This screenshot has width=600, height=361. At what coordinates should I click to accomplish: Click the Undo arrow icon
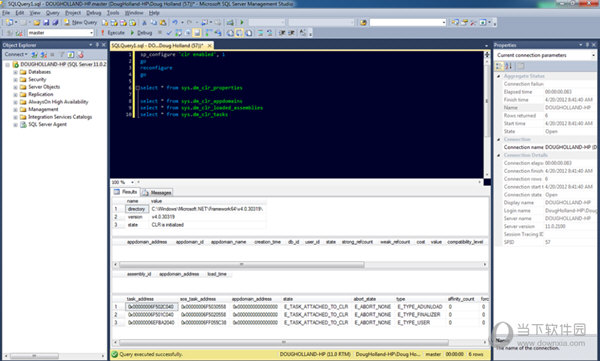175,23
